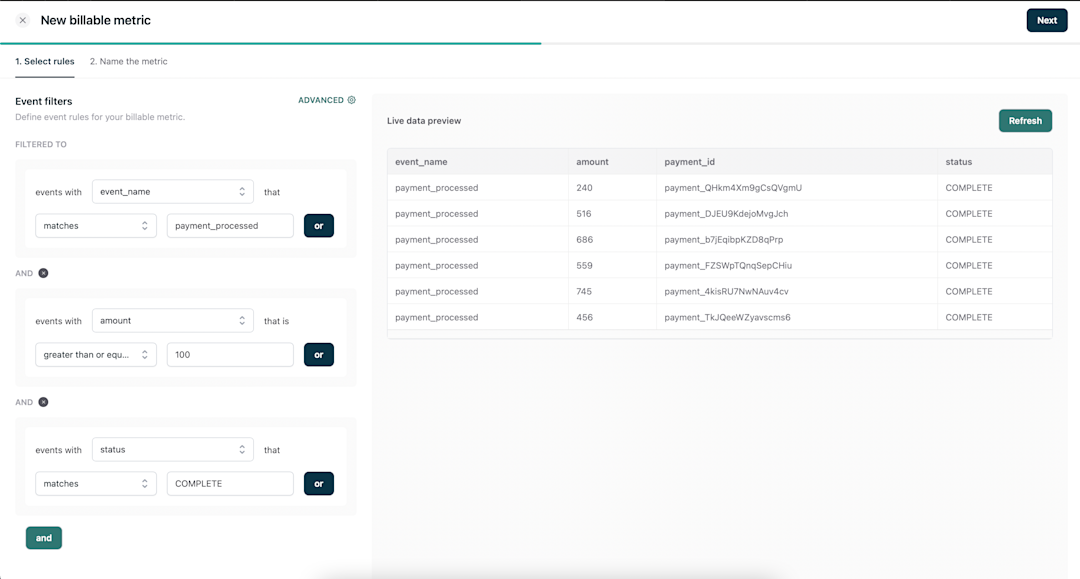
Task: Click the Event filters heading
Action: pos(43,101)
